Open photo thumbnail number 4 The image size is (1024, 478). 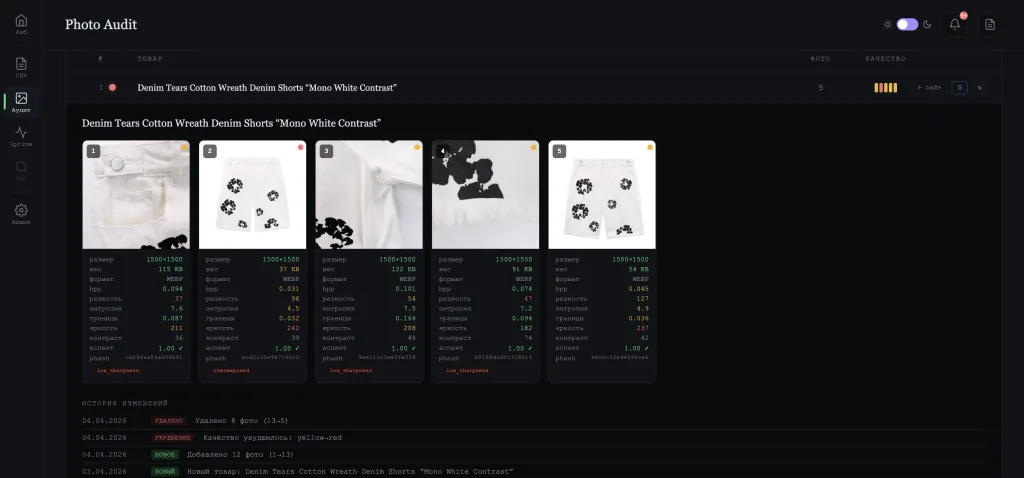coord(485,195)
